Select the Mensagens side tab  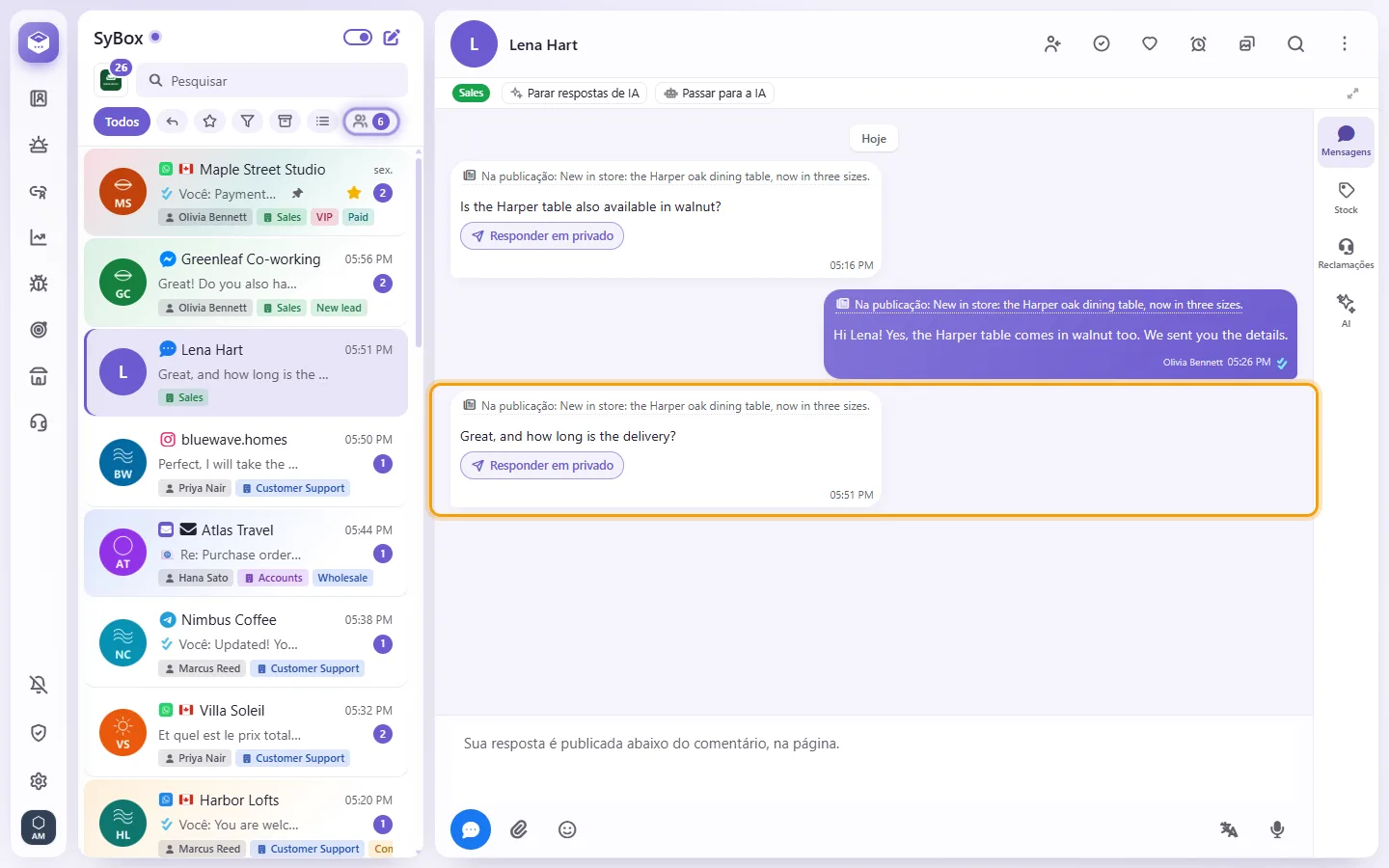(1346, 140)
